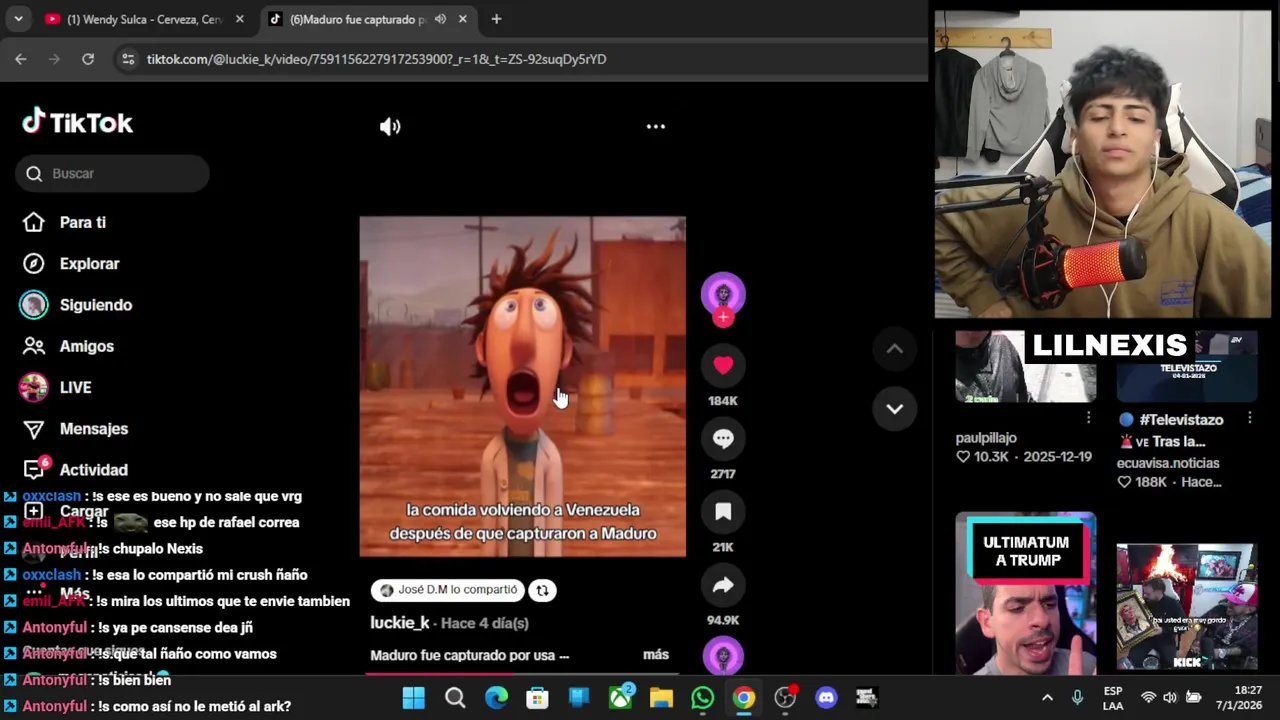Viewport: 1280px width, 720px height.
Task: Open a new browser tab
Action: [x=496, y=19]
